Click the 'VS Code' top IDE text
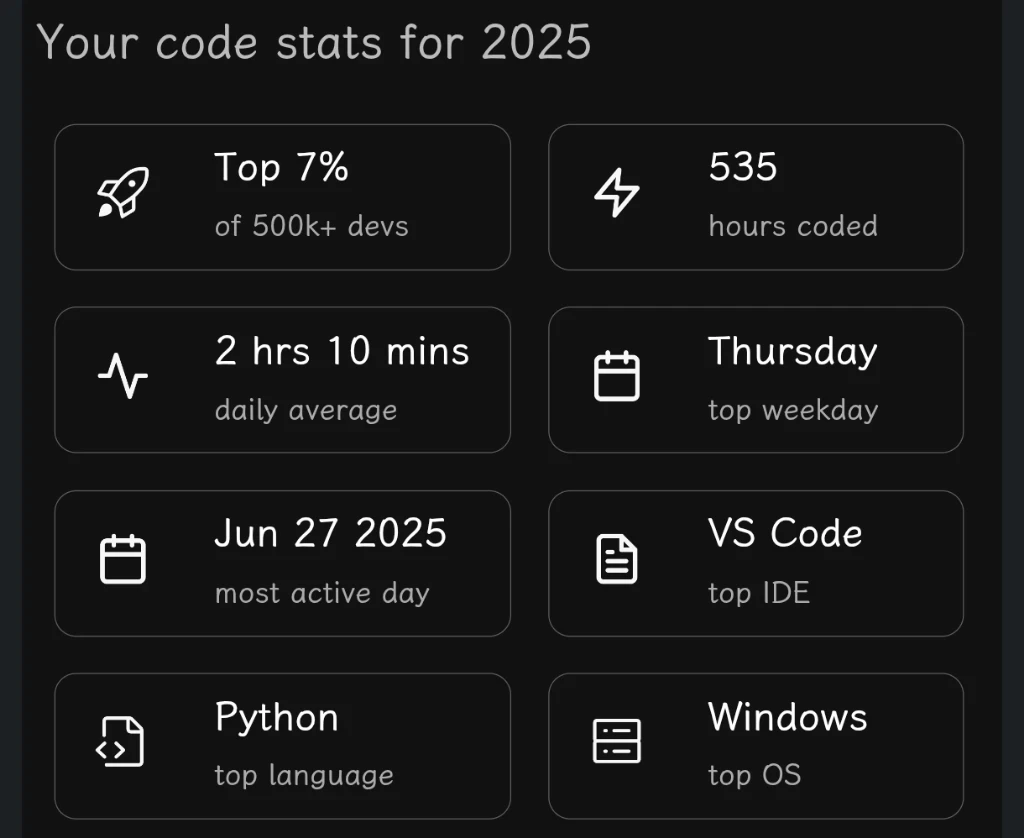Screen dimensions: 1024x838 (x=785, y=533)
